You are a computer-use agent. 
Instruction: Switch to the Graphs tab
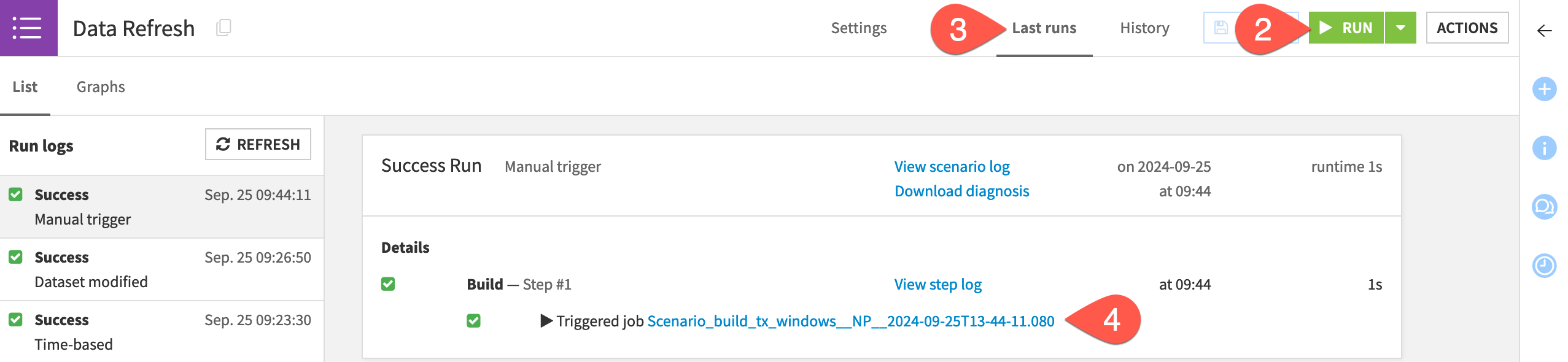[101, 87]
